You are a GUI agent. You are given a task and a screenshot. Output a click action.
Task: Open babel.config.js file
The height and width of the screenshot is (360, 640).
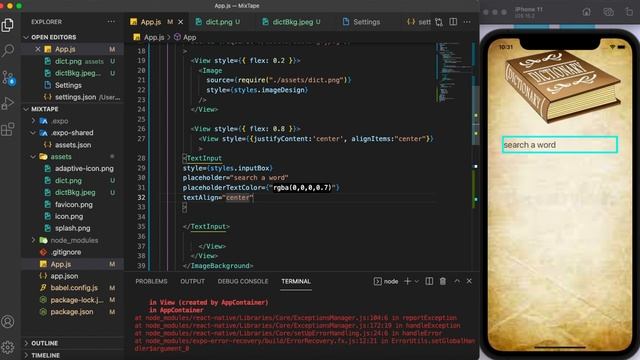(x=72, y=288)
